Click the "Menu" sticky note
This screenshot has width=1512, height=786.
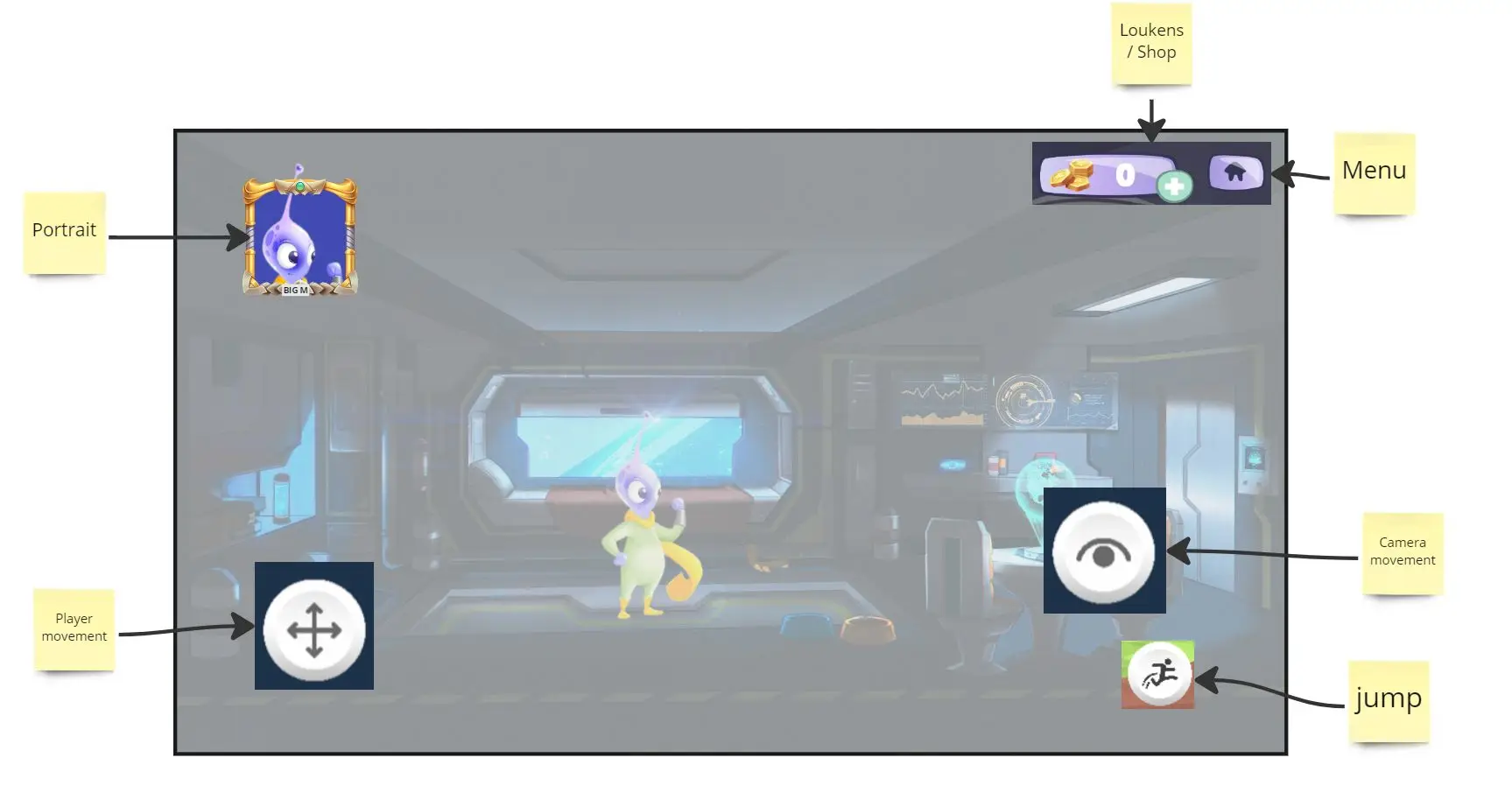(1374, 172)
